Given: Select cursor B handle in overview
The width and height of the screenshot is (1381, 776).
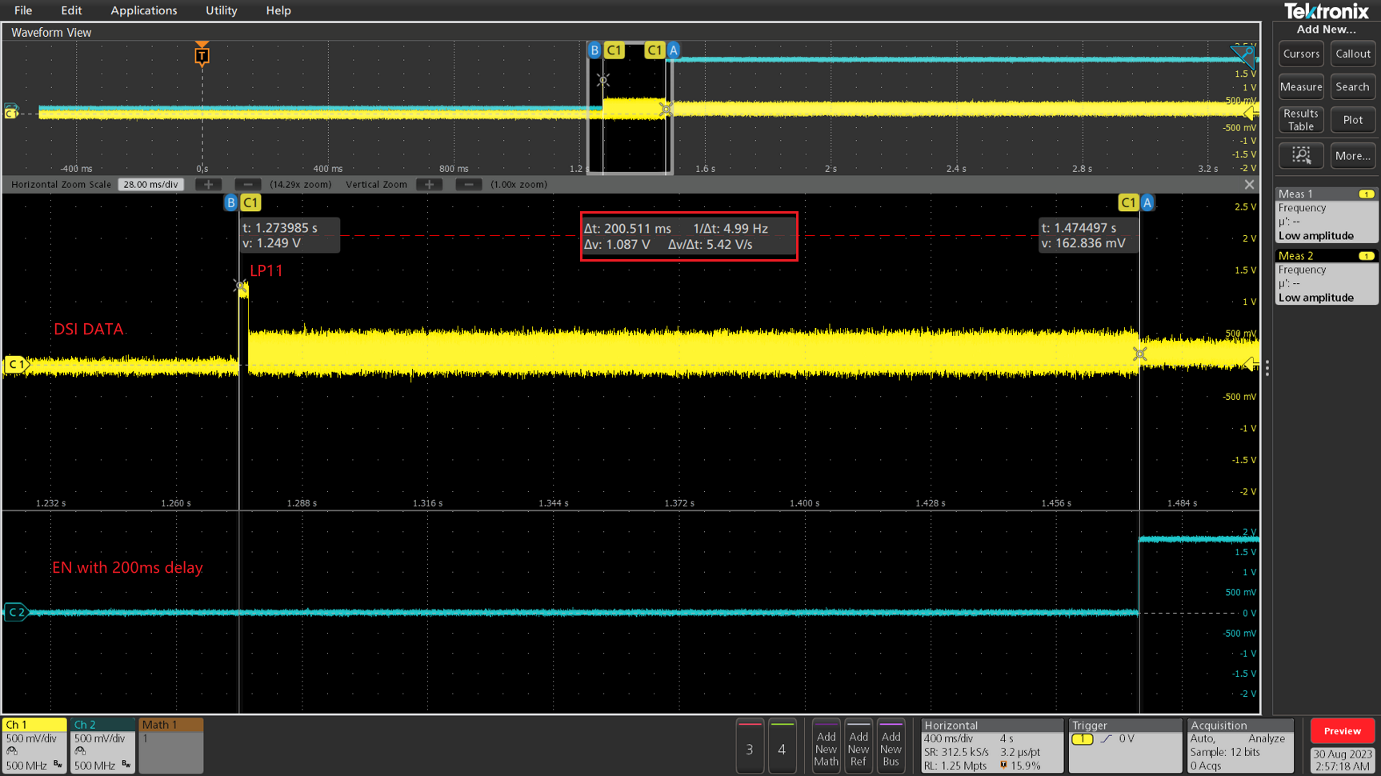Looking at the screenshot, I should tap(594, 50).
